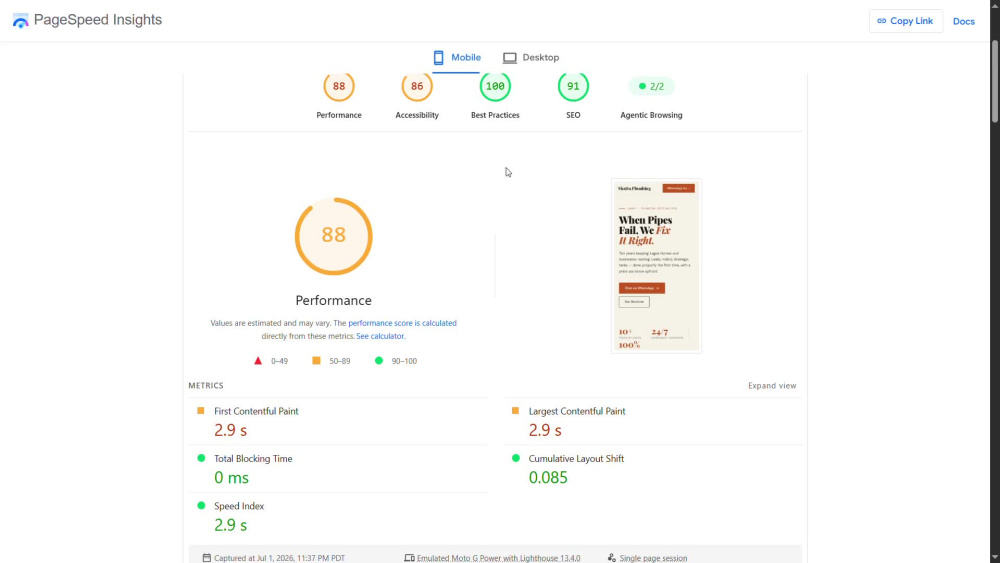This screenshot has width=1000, height=563.
Task: Click the green Total Blocking Time status icon
Action: tap(201, 458)
